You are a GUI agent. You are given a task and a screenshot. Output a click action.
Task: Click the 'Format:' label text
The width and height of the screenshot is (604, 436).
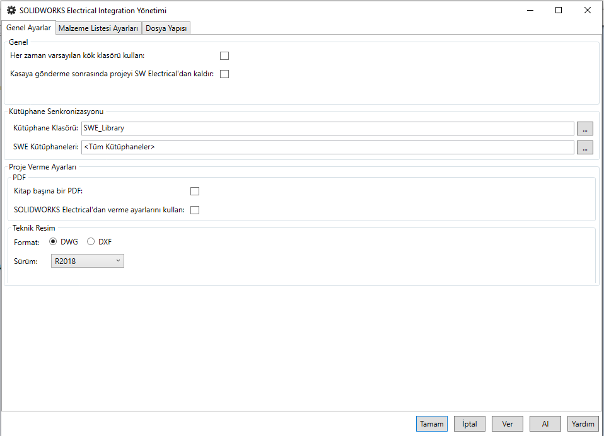point(27,242)
